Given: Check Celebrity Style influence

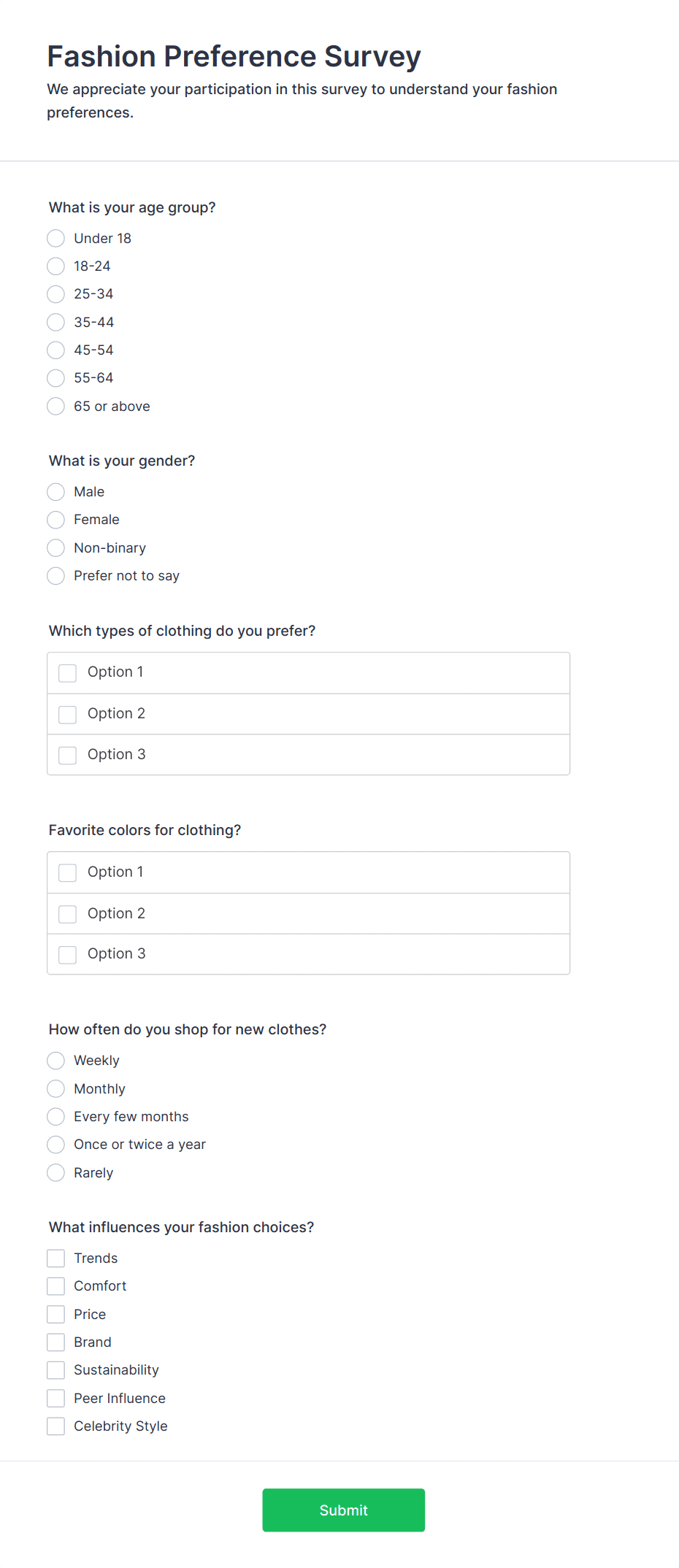Looking at the screenshot, I should coord(56,1426).
